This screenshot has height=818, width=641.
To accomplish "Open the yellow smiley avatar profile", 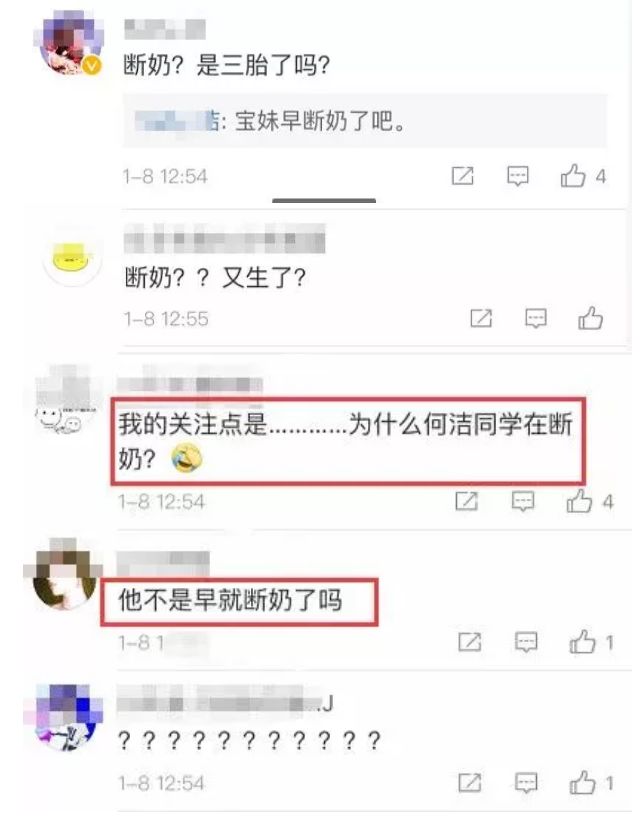I will (72, 257).
